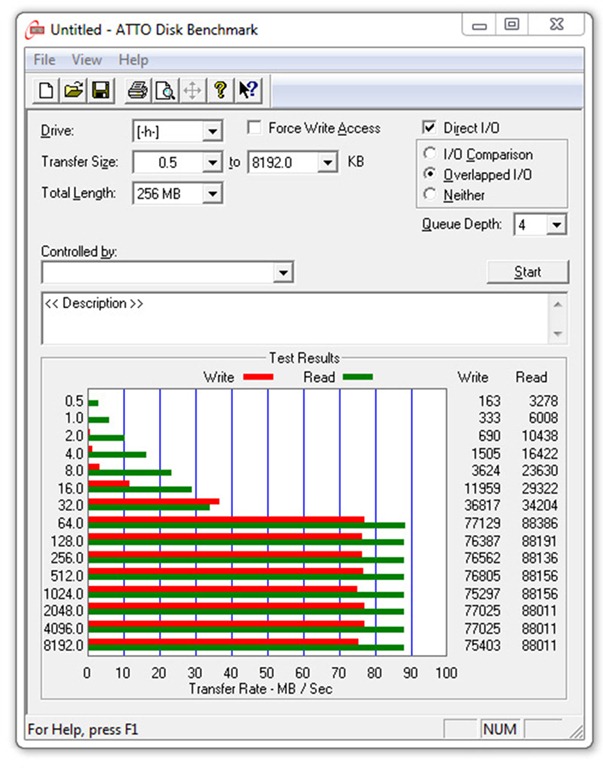Maximize the ATTO Disk Benchmark window
This screenshot has height=768, width=603.
[x=512, y=24]
